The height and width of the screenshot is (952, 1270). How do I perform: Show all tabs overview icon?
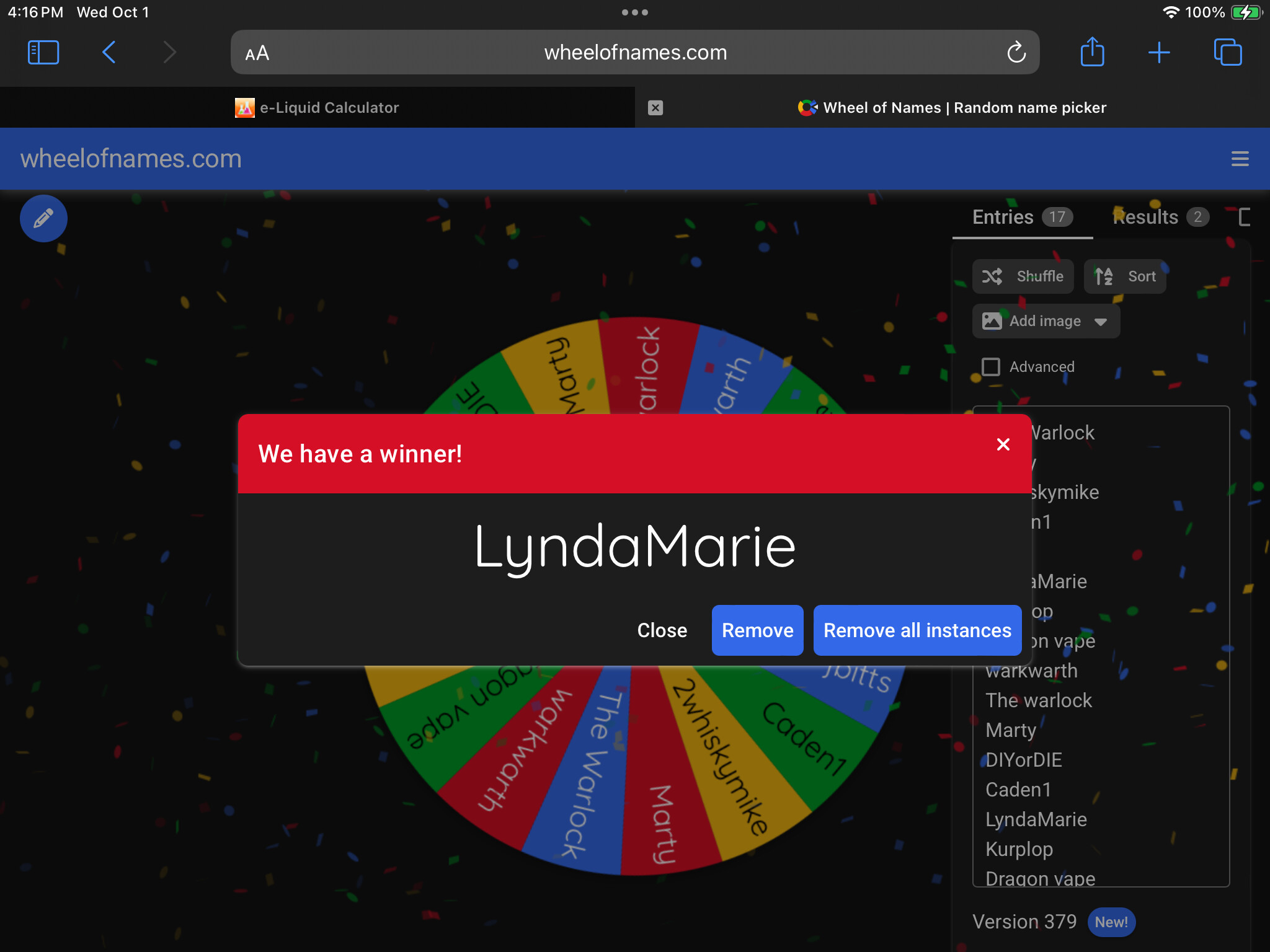coord(1227,53)
